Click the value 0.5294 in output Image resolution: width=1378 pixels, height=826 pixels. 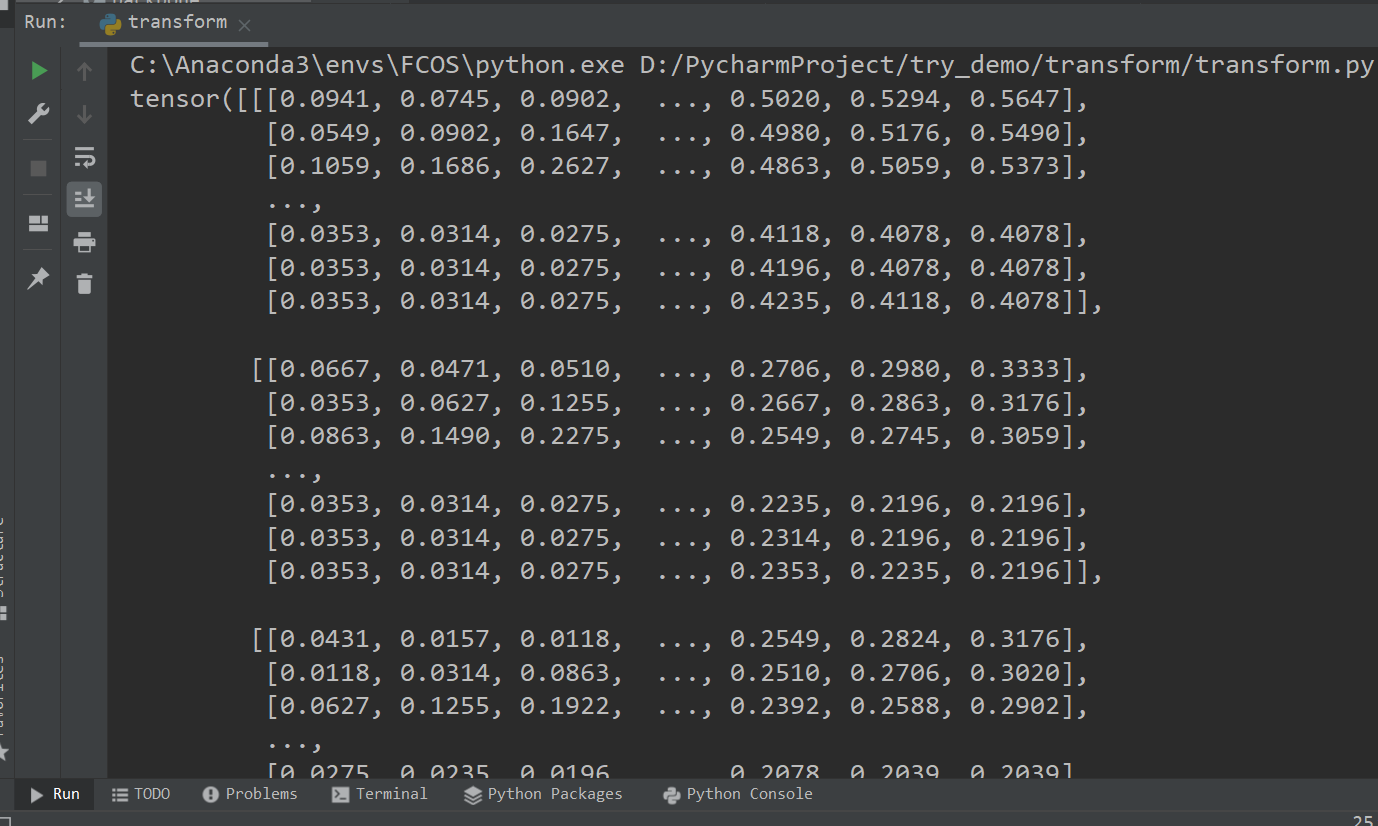[x=895, y=100]
